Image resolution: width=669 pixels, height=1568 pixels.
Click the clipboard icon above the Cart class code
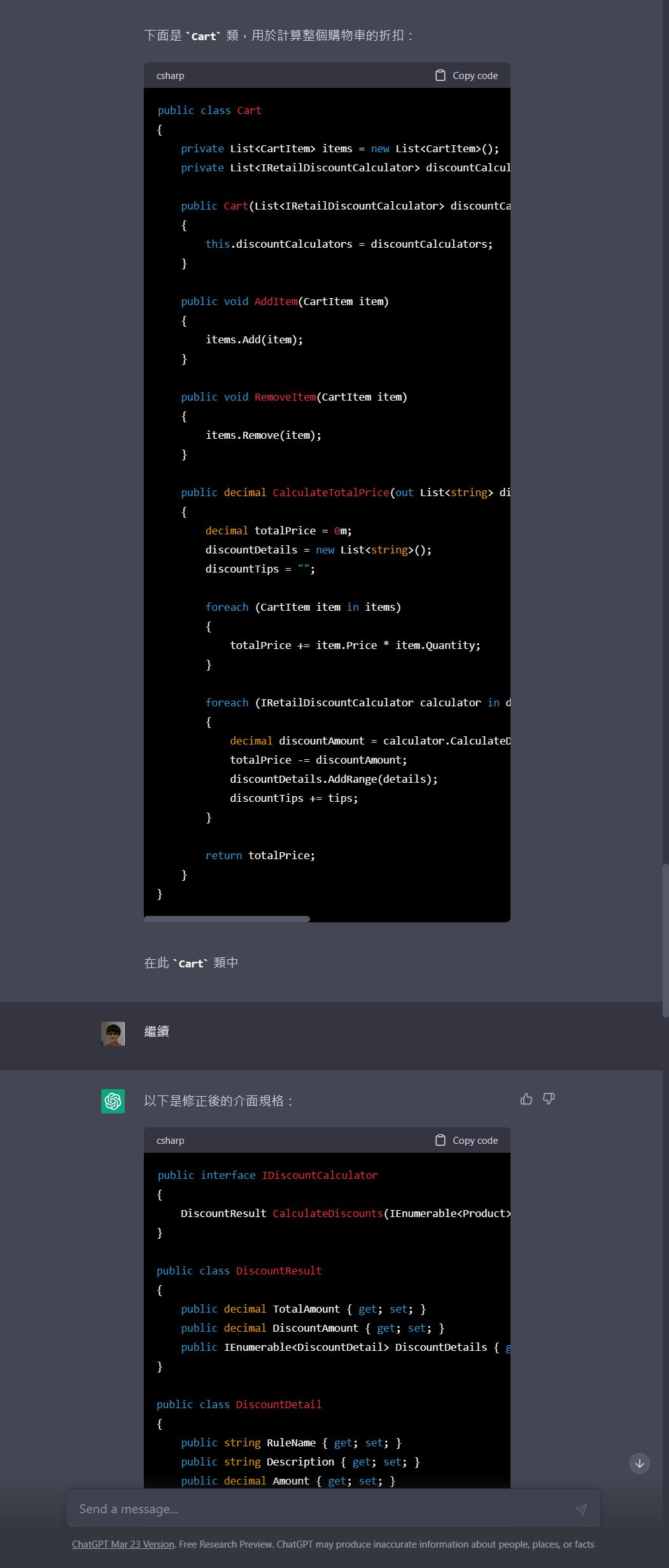click(440, 75)
